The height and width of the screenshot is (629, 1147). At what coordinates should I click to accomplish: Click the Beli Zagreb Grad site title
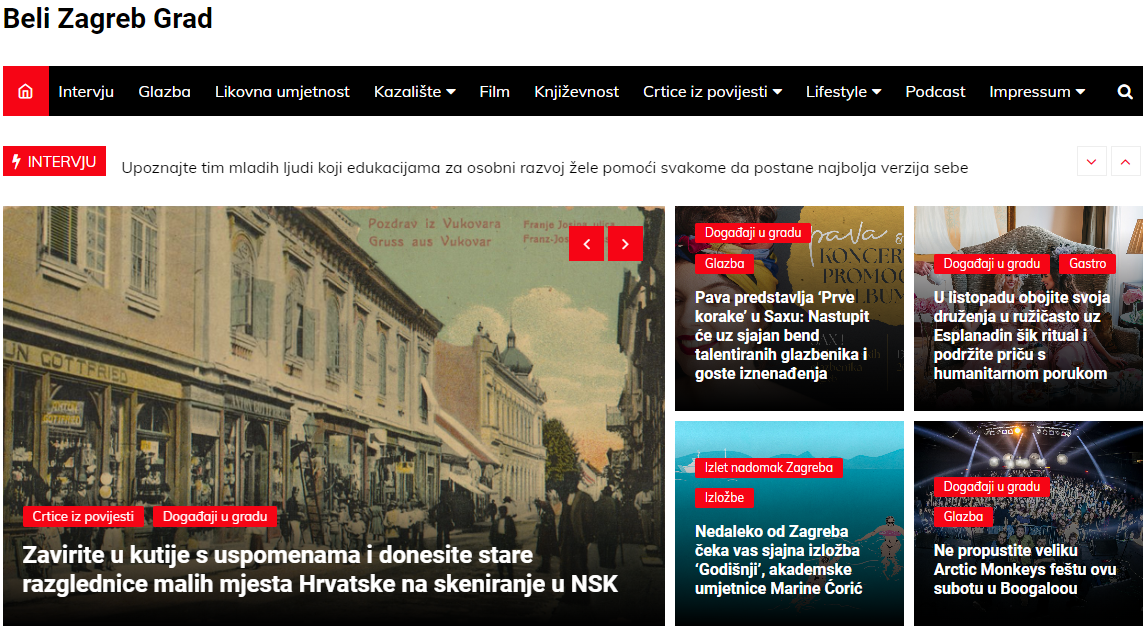108,19
